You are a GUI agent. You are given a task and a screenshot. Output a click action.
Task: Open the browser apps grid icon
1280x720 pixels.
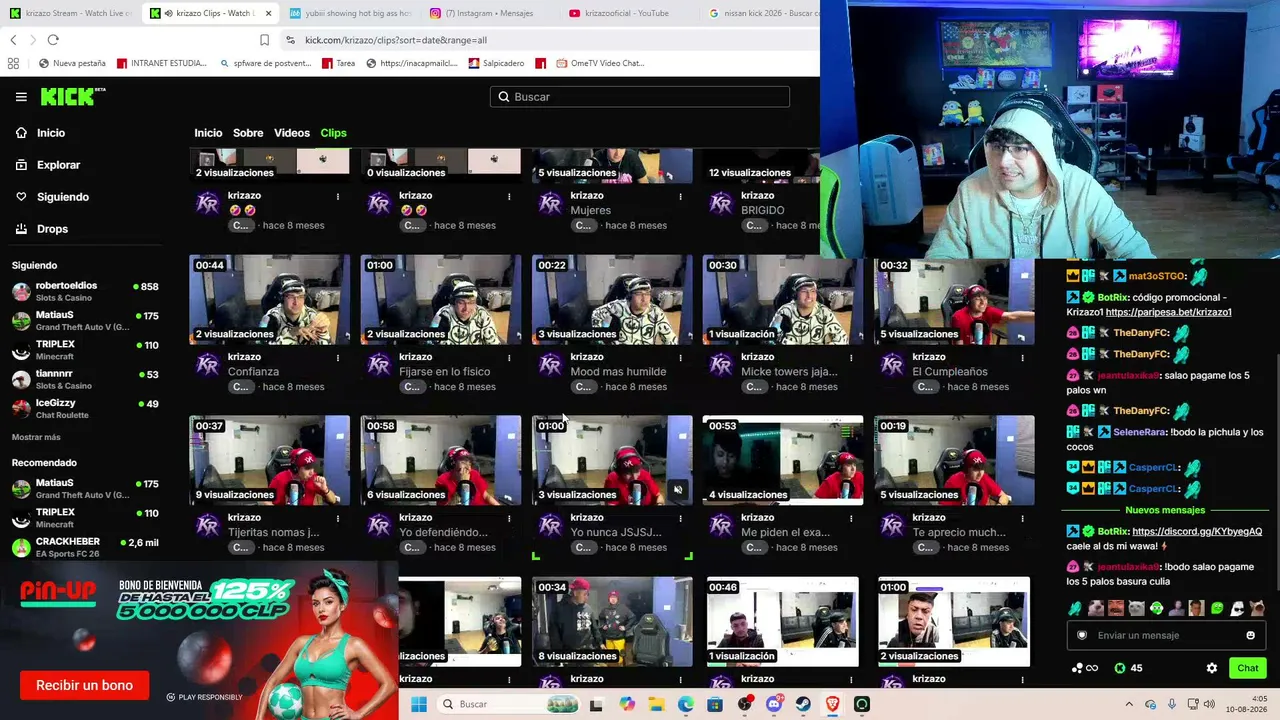point(13,63)
